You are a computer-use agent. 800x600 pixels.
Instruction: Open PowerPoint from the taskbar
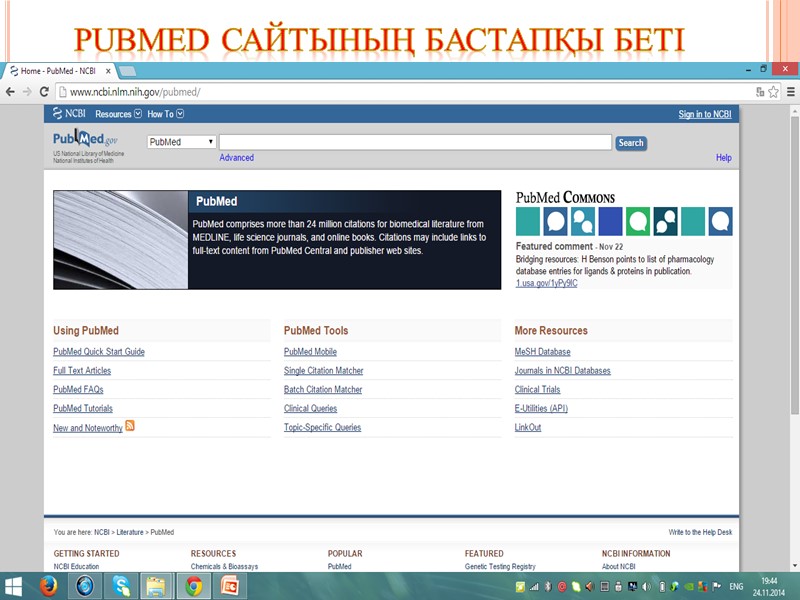point(230,586)
